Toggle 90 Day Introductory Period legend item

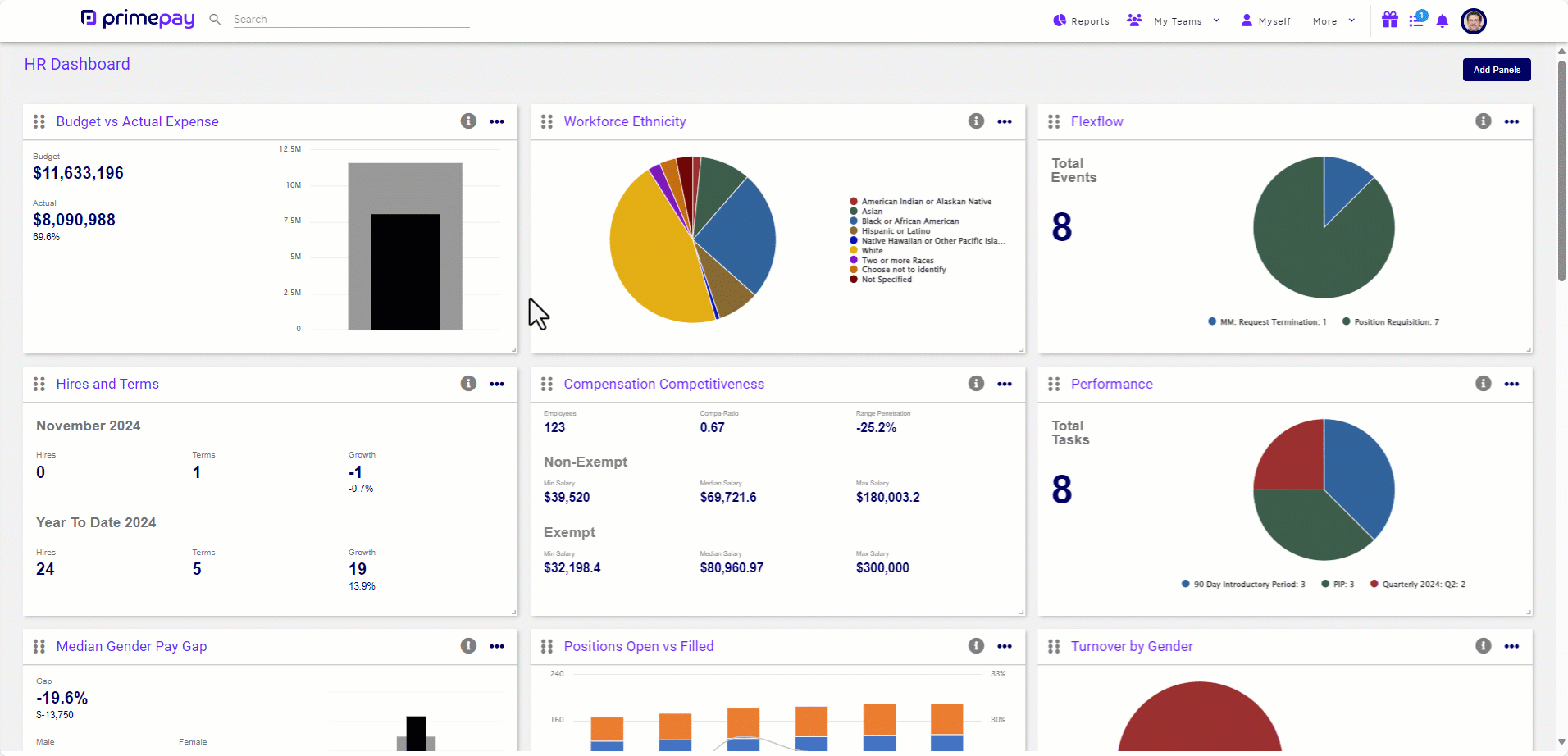coord(1243,585)
